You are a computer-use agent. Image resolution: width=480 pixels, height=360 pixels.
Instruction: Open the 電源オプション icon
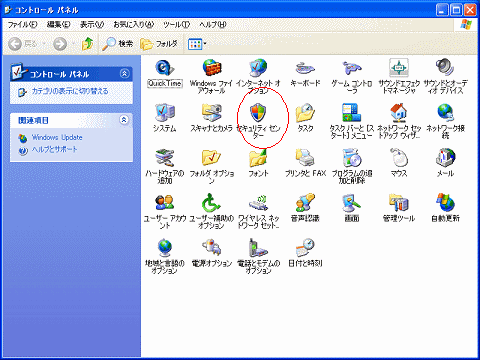[212, 248]
